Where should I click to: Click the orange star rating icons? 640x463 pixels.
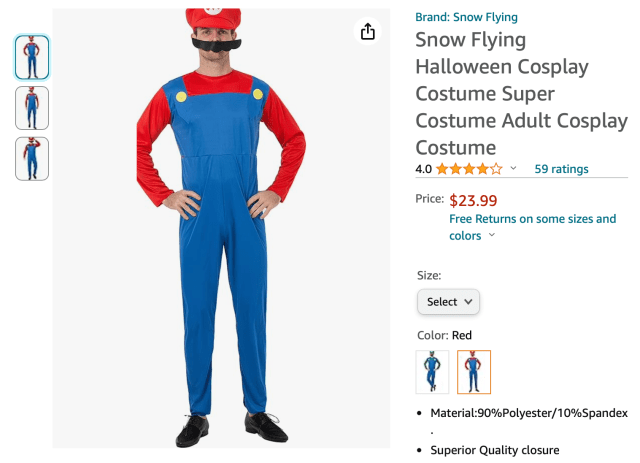(469, 169)
